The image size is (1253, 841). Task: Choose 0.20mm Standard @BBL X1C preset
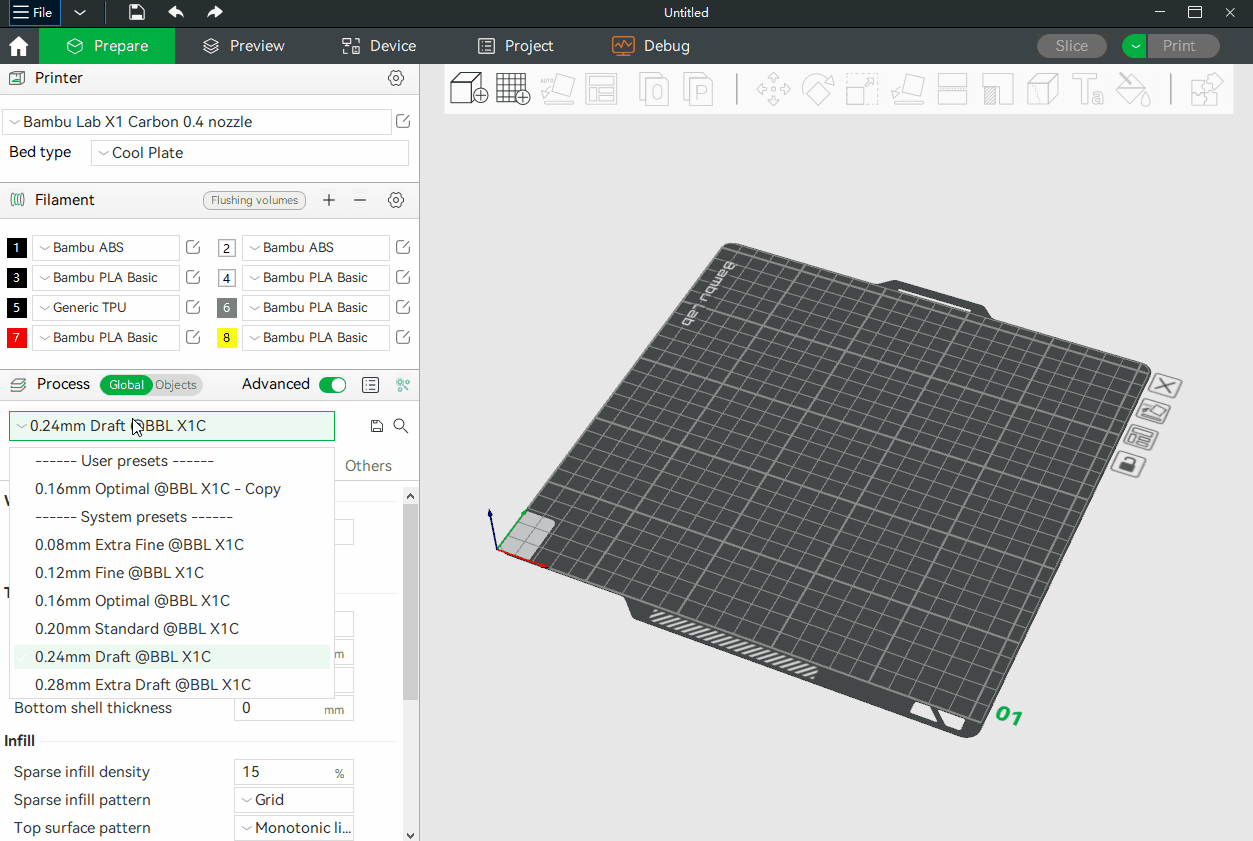pos(172,629)
